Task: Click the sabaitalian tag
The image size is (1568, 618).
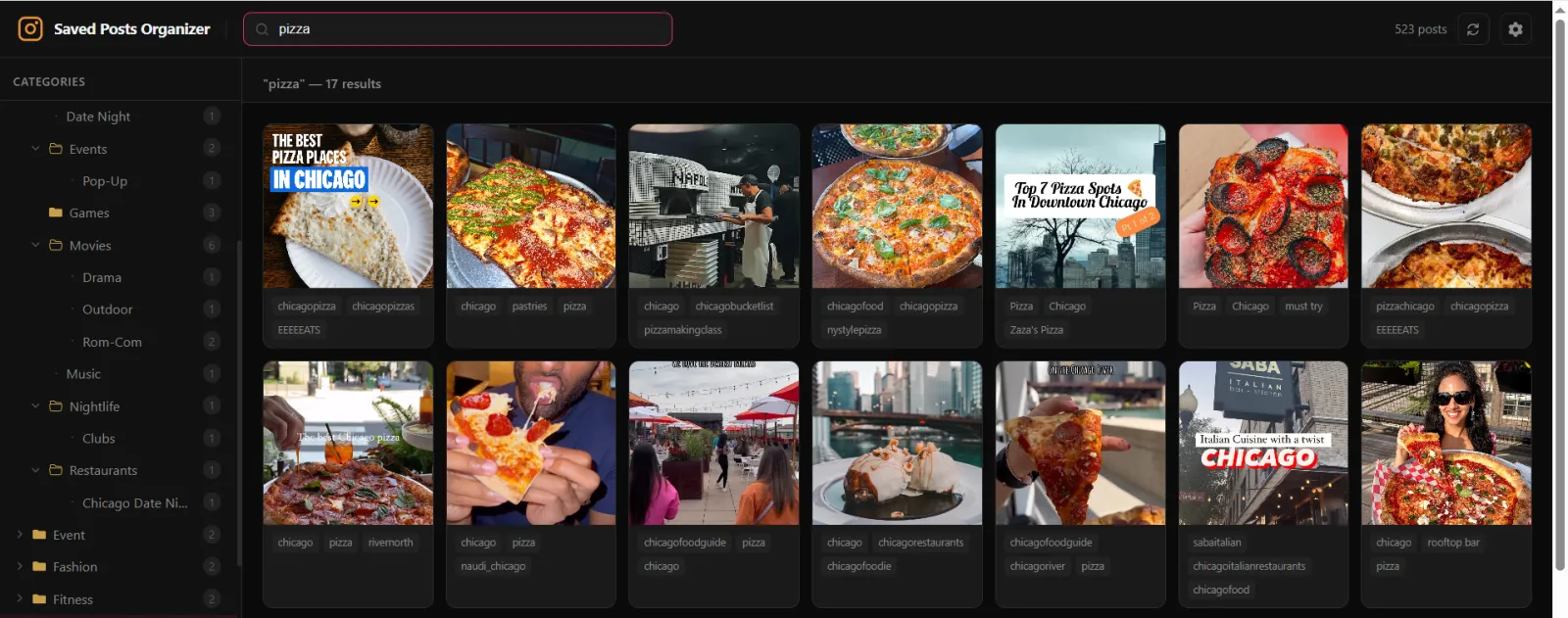Action: tap(1216, 543)
